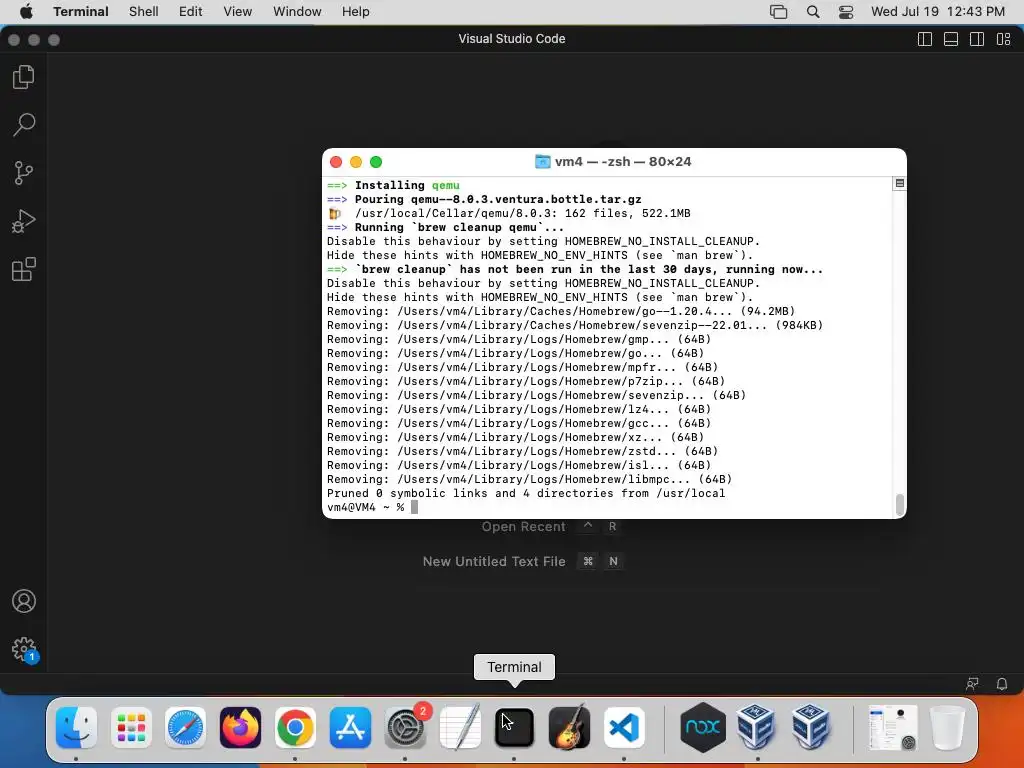The image size is (1024, 768).
Task: Open the View menu
Action: [x=238, y=12]
